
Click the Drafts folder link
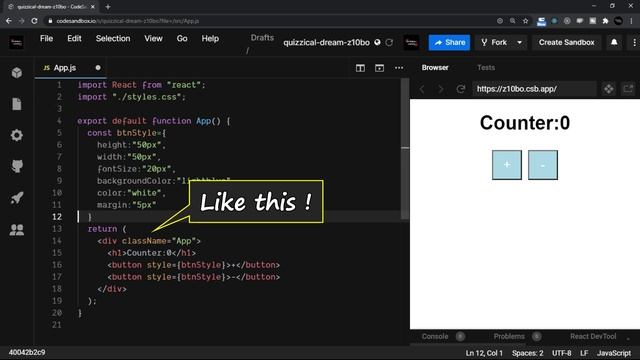262,38
